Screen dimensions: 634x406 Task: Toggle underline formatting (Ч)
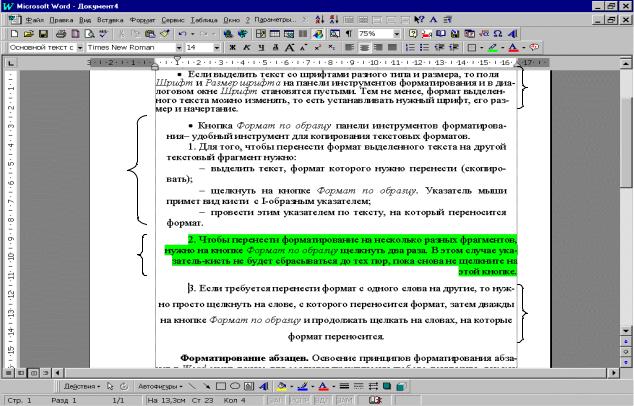click(261, 48)
